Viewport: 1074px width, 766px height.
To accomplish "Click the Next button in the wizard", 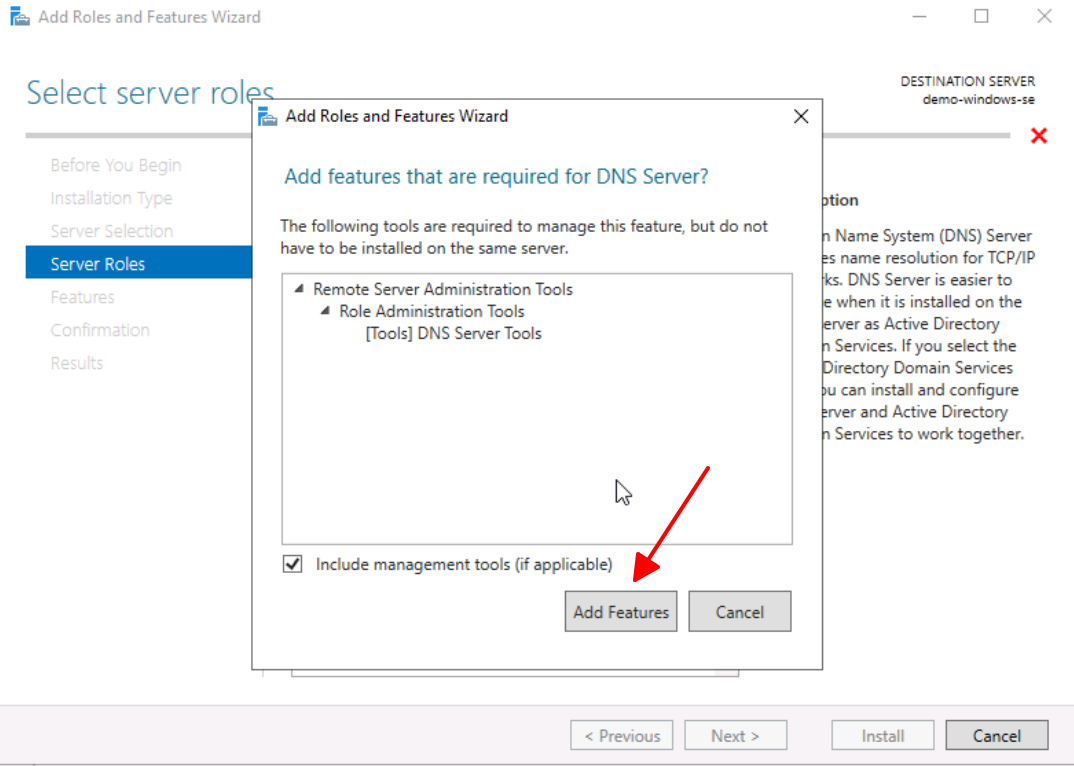I will click(x=735, y=736).
